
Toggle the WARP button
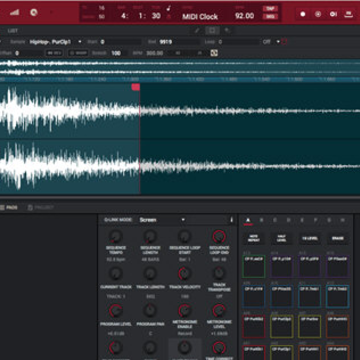click(x=78, y=53)
